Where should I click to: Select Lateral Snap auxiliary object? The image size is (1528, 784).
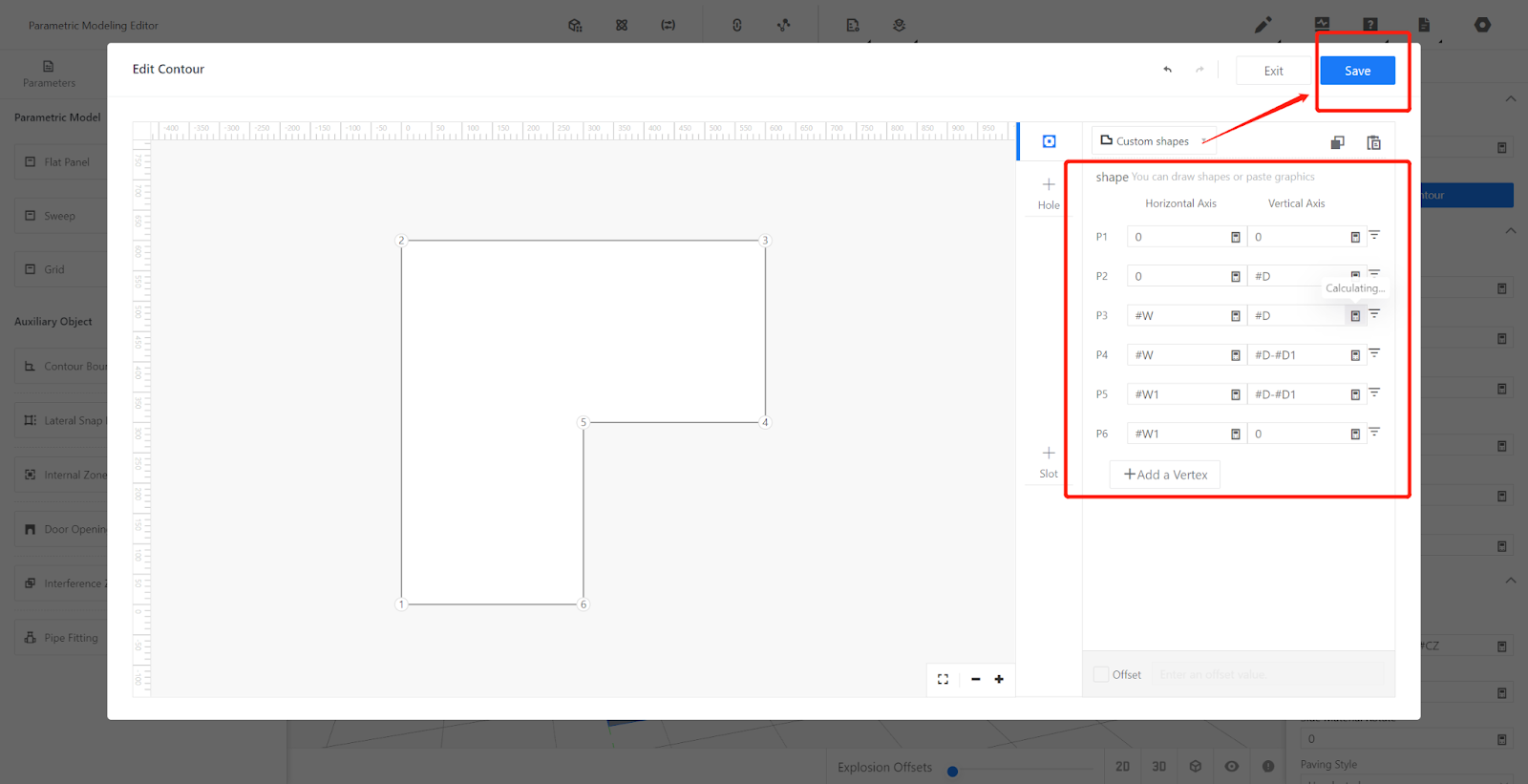[61, 420]
